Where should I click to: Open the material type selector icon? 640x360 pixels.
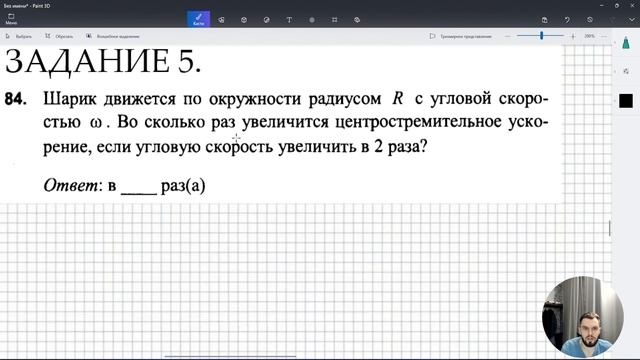pos(626,71)
